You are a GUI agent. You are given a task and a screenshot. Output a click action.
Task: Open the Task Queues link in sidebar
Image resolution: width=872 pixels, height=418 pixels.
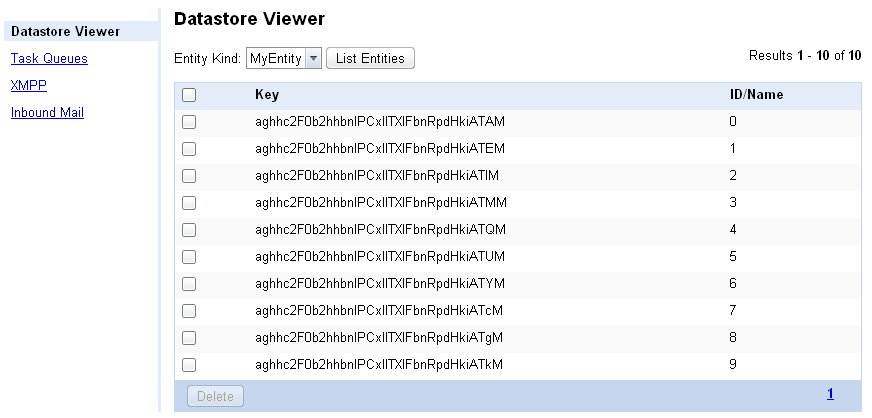pyautogui.click(x=49, y=59)
